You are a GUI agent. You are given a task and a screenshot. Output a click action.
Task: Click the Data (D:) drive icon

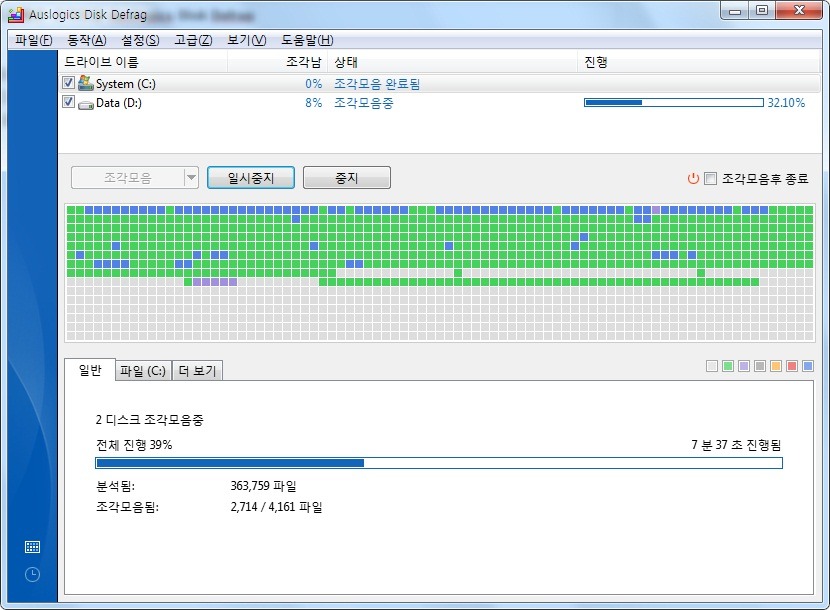click(86, 104)
